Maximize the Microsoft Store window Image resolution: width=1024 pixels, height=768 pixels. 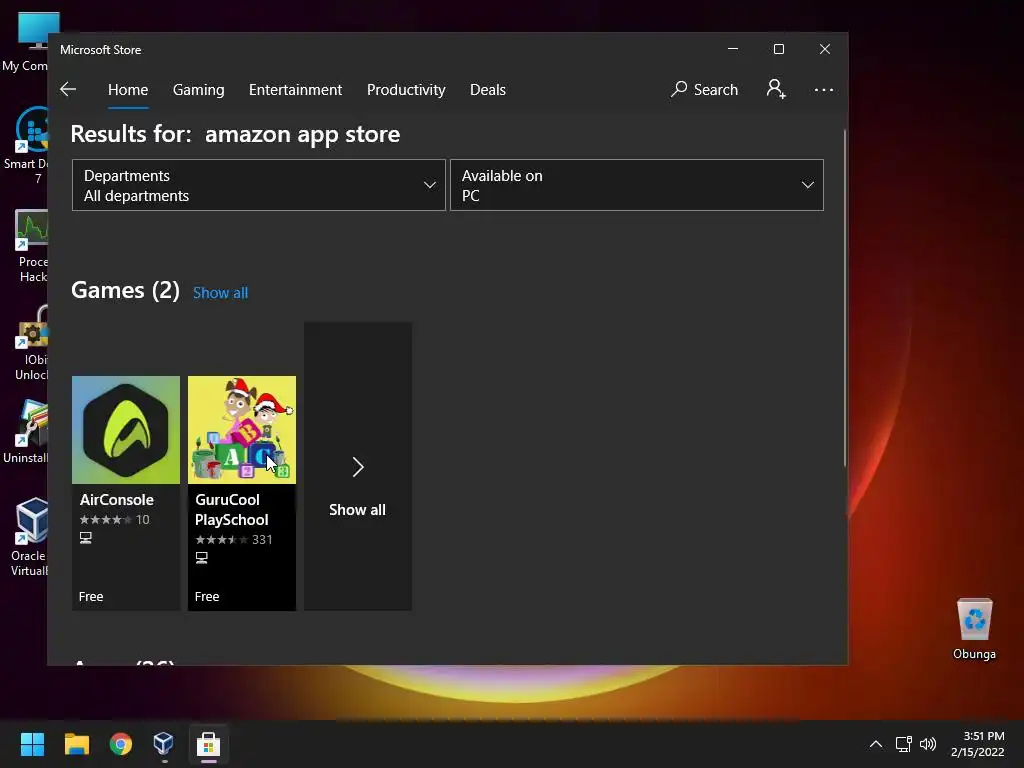(778, 50)
